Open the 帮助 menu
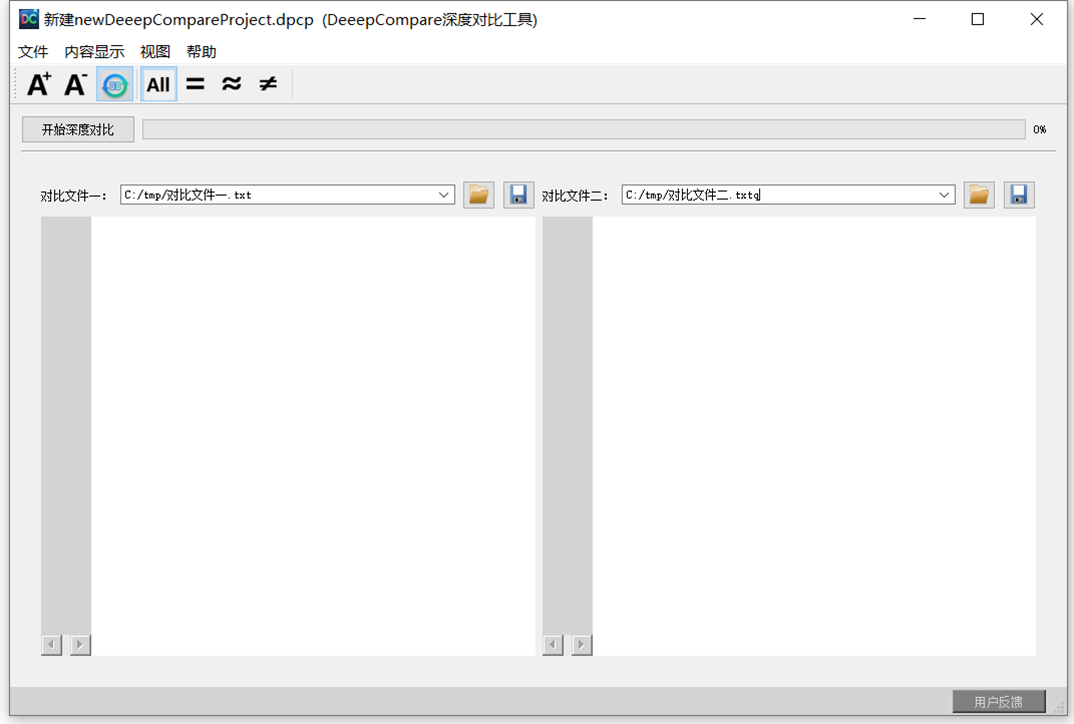Image resolution: width=1074 pixels, height=724 pixels. point(201,52)
